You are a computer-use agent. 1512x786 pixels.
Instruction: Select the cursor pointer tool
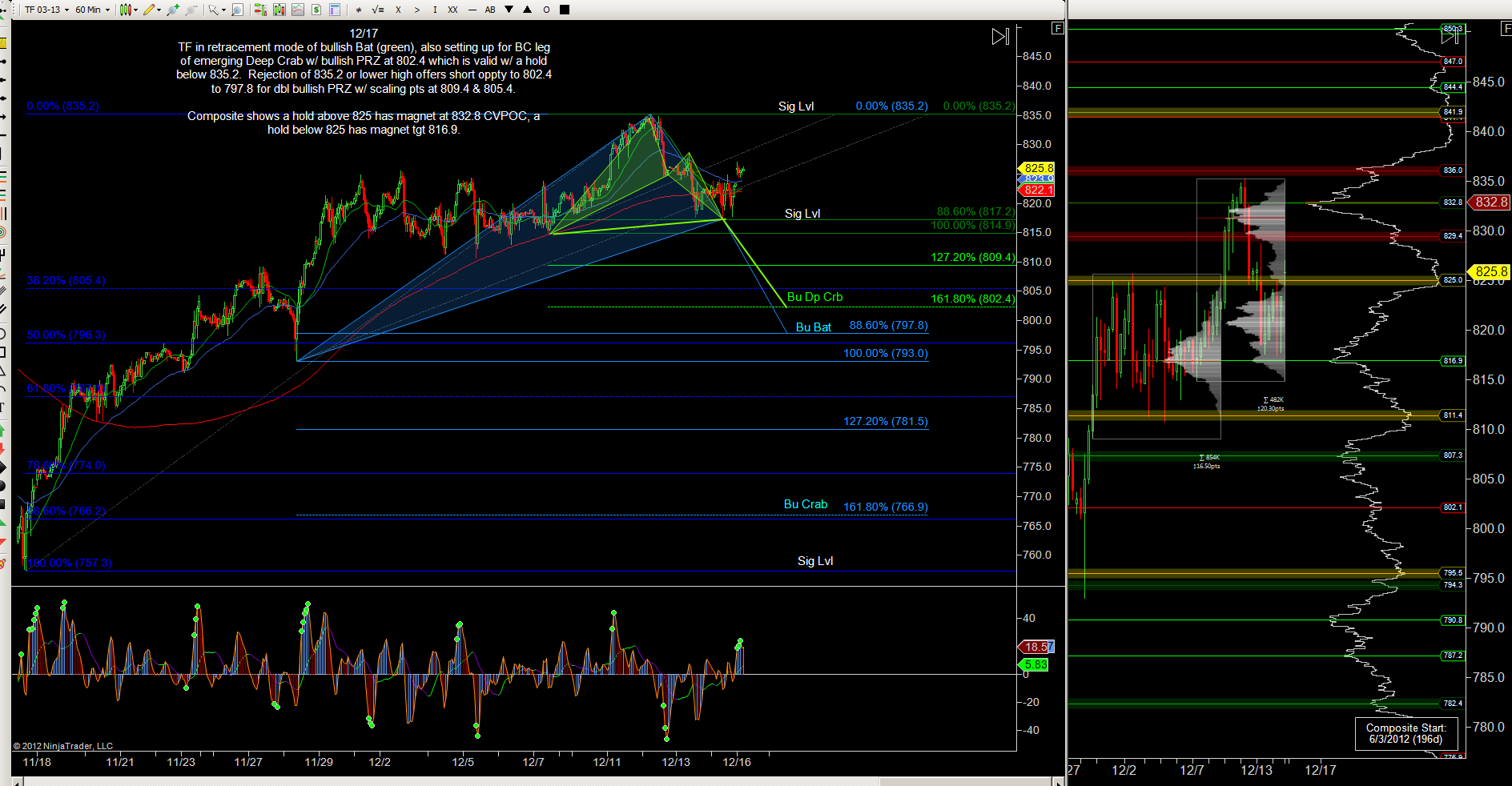click(213, 10)
